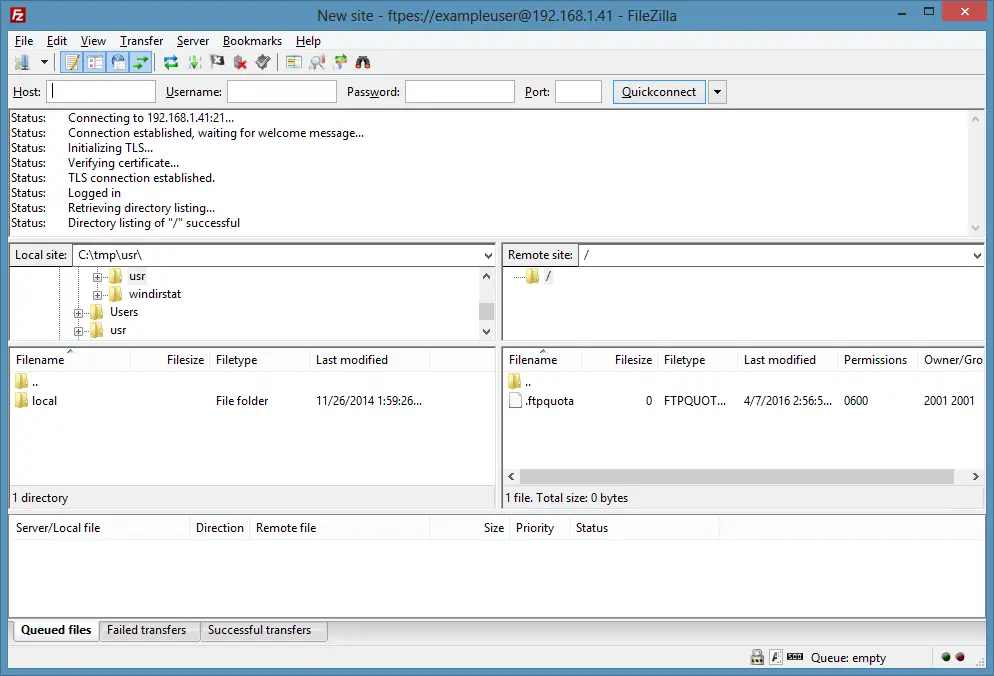The width and height of the screenshot is (994, 676).
Task: Focus the Username input field
Action: tap(281, 92)
